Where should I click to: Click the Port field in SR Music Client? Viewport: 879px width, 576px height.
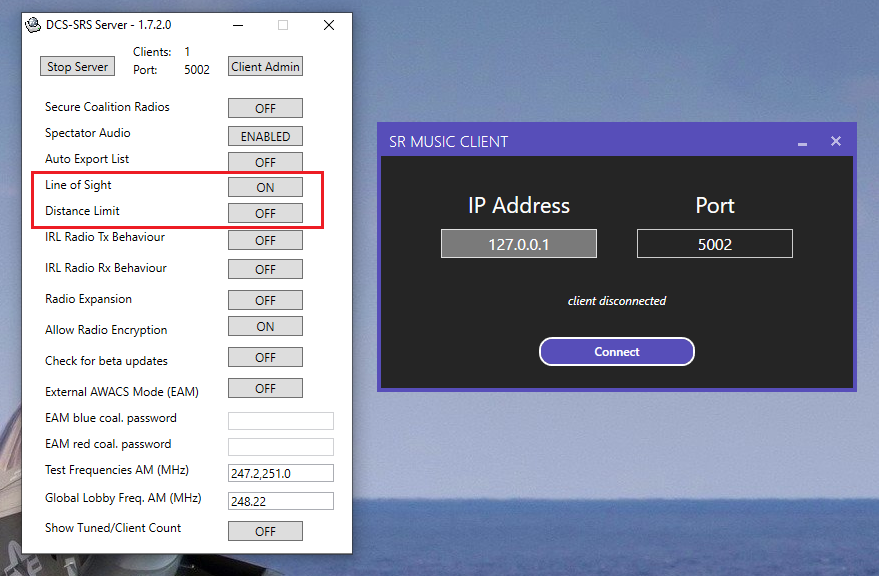715,243
